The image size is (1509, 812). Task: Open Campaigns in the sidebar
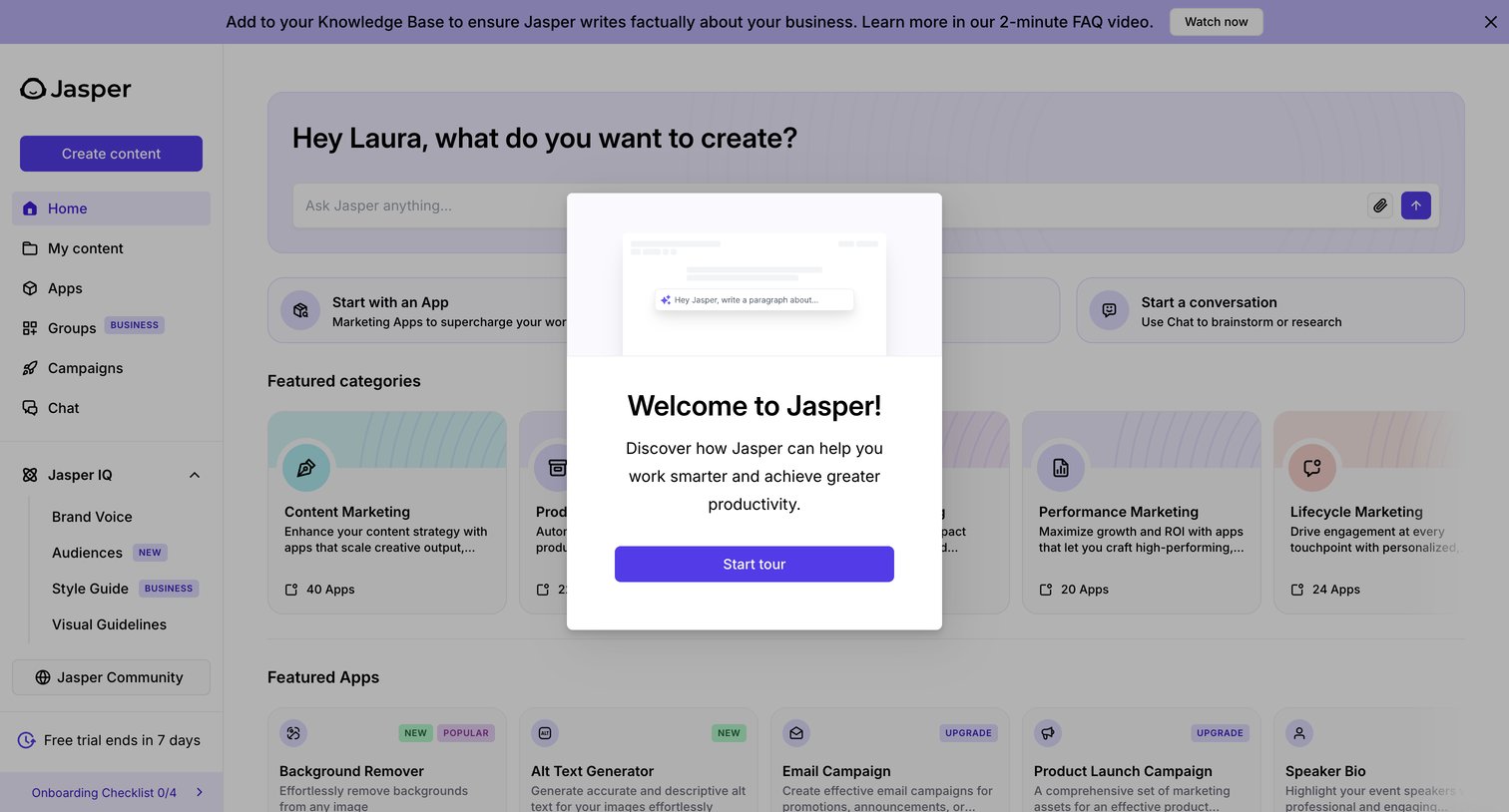(x=111, y=368)
